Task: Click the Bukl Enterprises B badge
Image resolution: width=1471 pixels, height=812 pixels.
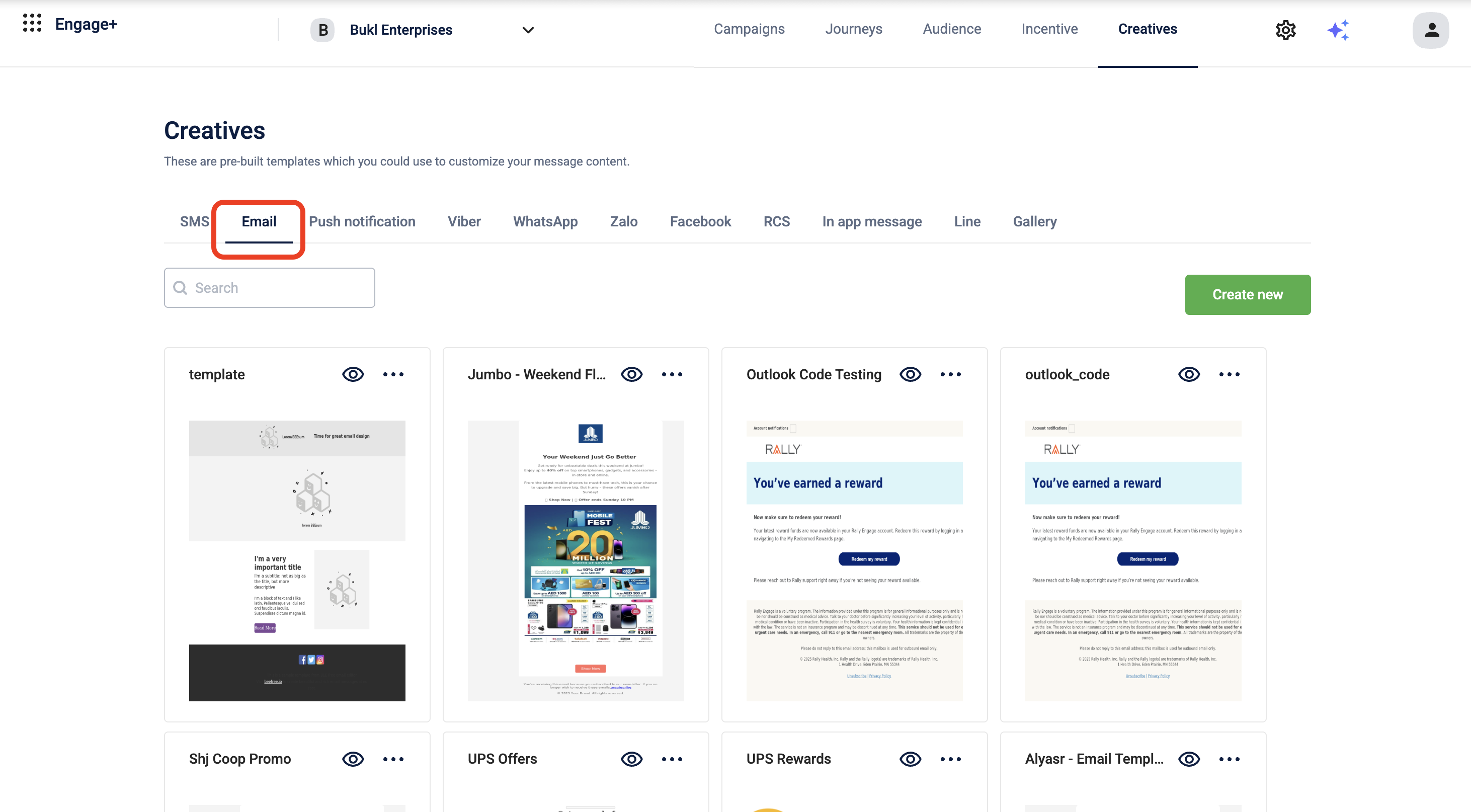Action: pos(322,30)
